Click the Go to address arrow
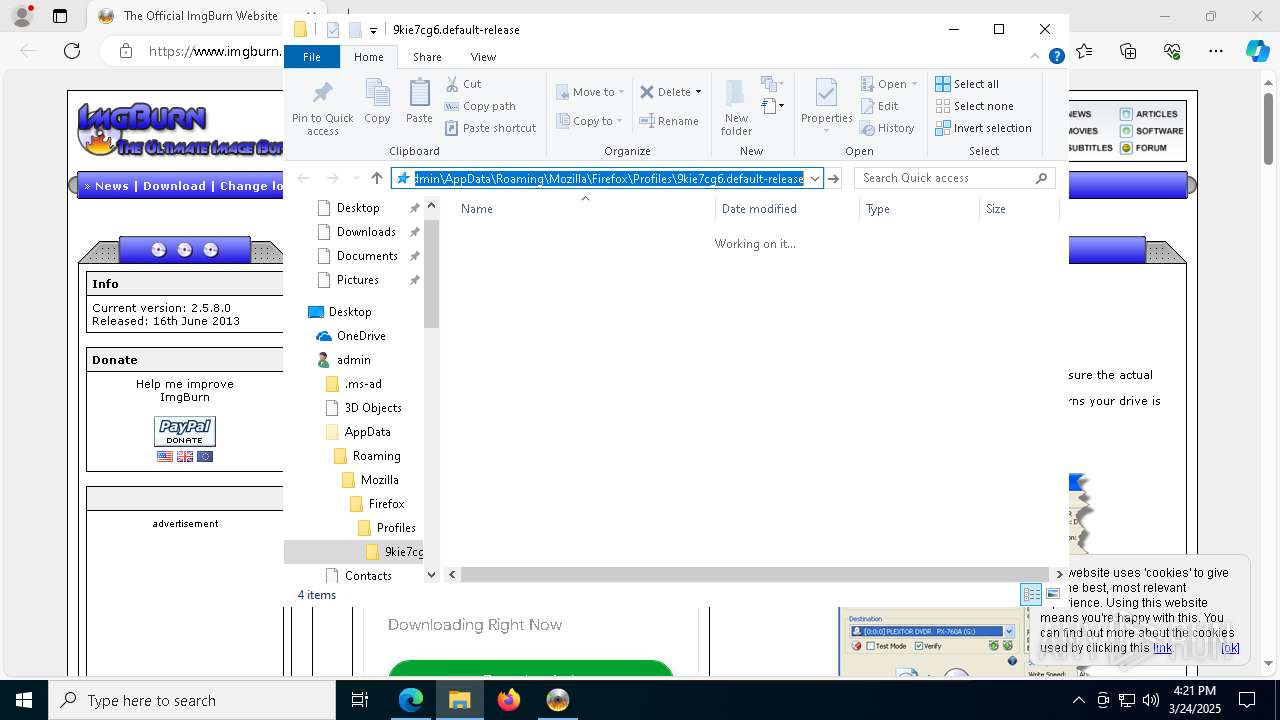 click(x=833, y=178)
